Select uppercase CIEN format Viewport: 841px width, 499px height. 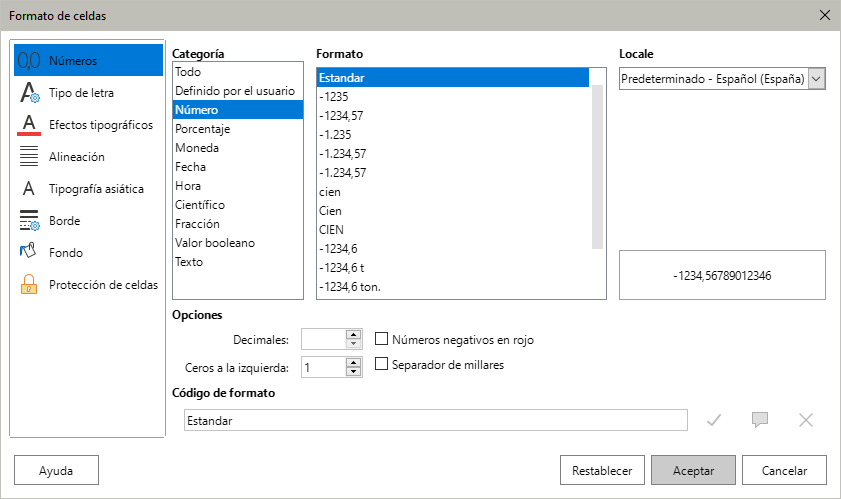(x=453, y=230)
